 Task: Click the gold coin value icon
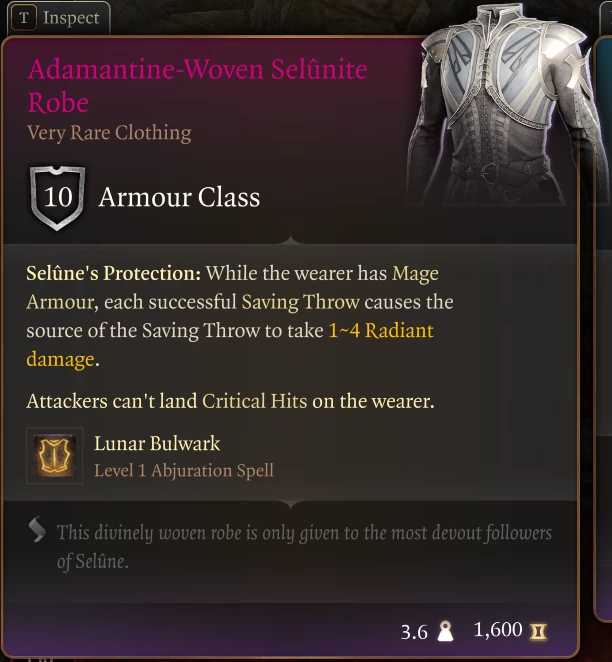[538, 632]
